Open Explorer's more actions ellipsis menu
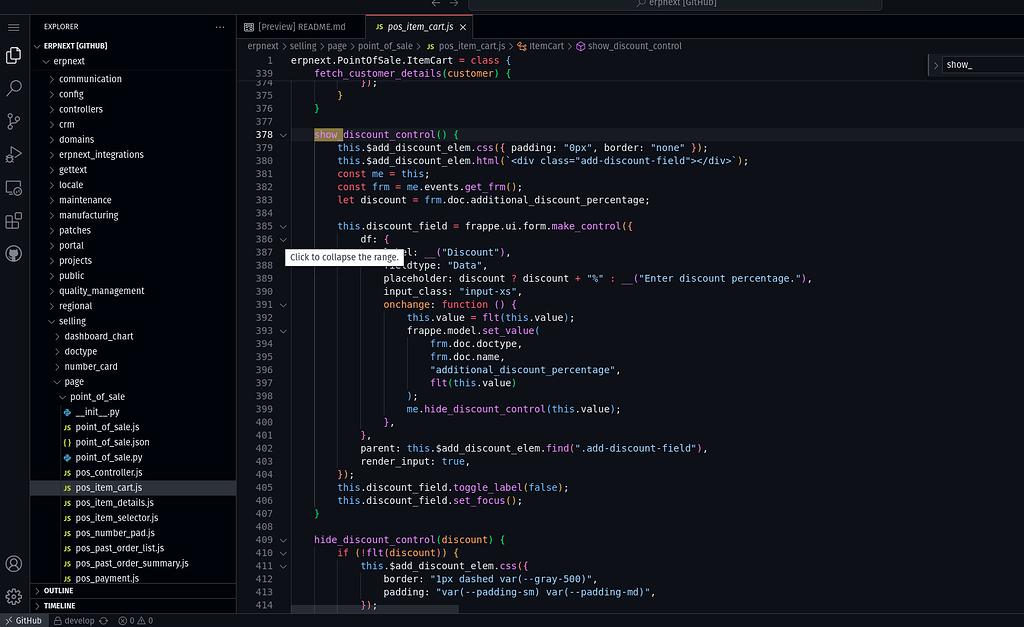 220,27
